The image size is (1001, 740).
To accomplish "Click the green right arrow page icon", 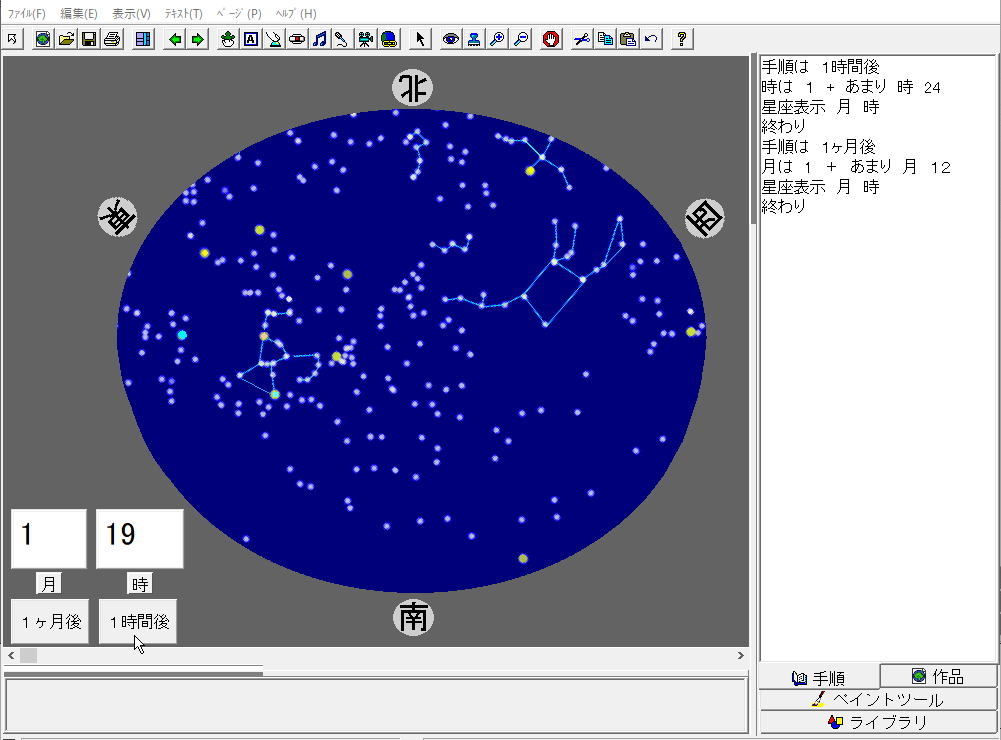I will pyautogui.click(x=198, y=39).
